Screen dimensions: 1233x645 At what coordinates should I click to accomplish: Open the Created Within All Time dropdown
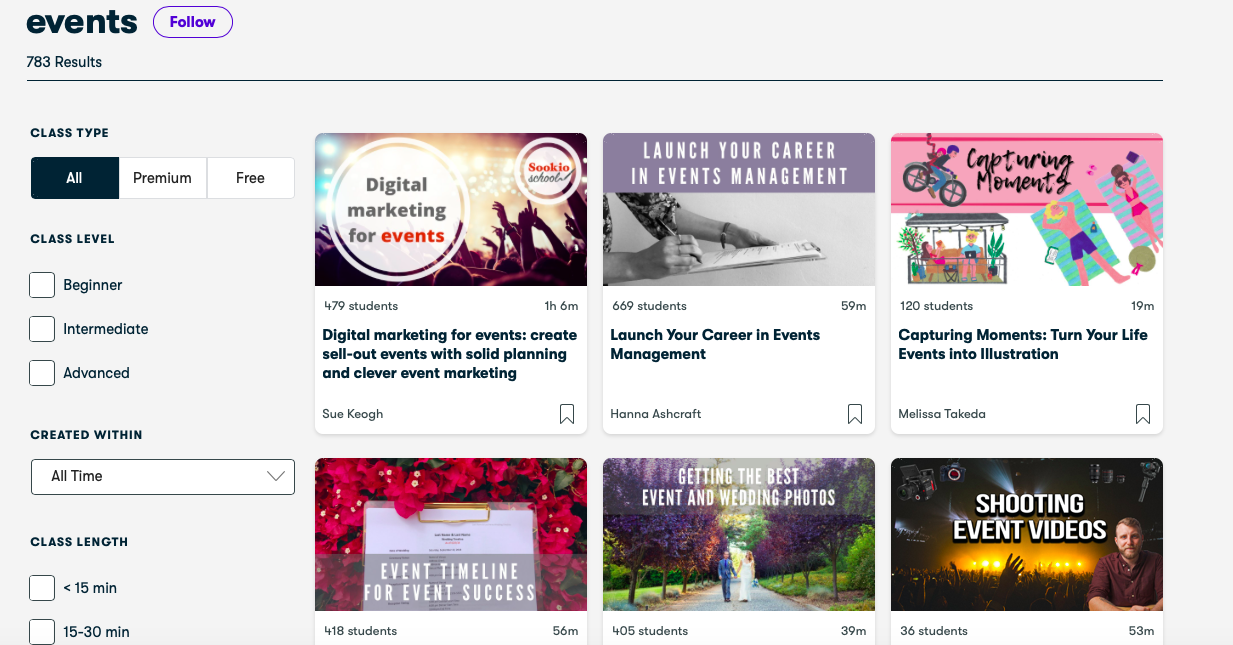coord(163,476)
